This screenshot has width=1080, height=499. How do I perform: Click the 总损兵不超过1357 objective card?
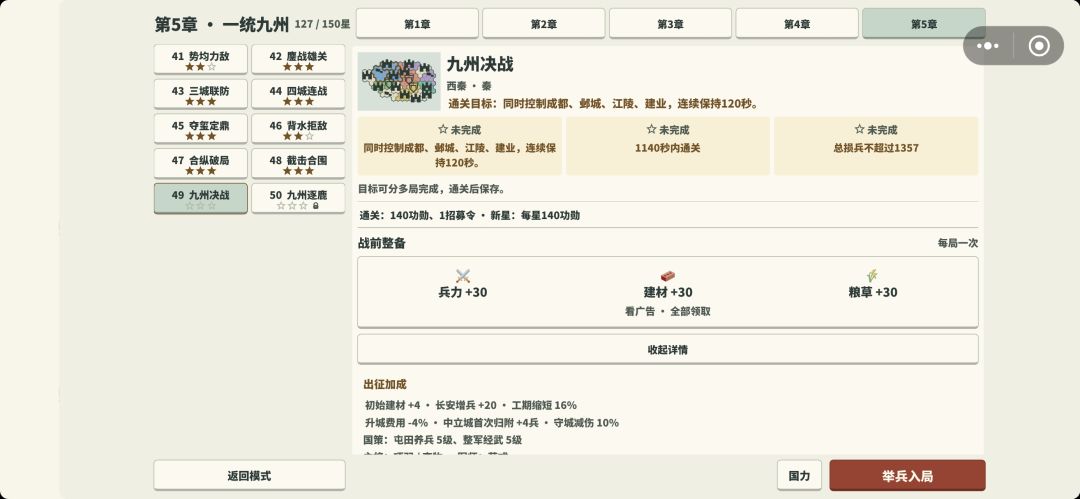(875, 146)
